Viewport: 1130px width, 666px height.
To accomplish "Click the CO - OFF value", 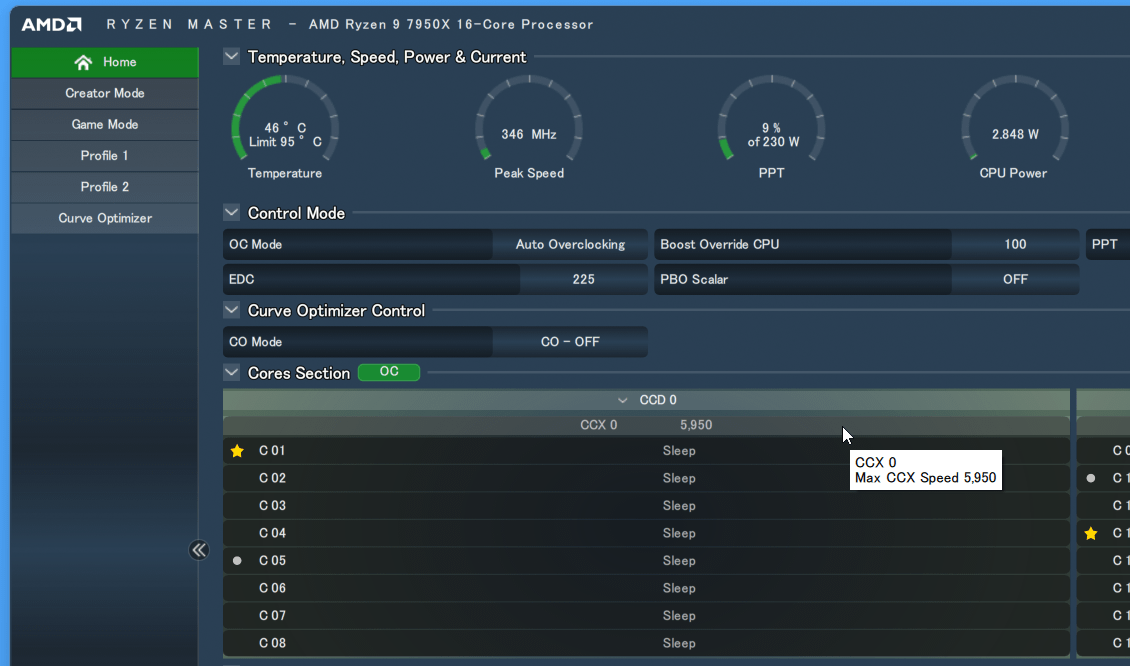I will pos(570,342).
